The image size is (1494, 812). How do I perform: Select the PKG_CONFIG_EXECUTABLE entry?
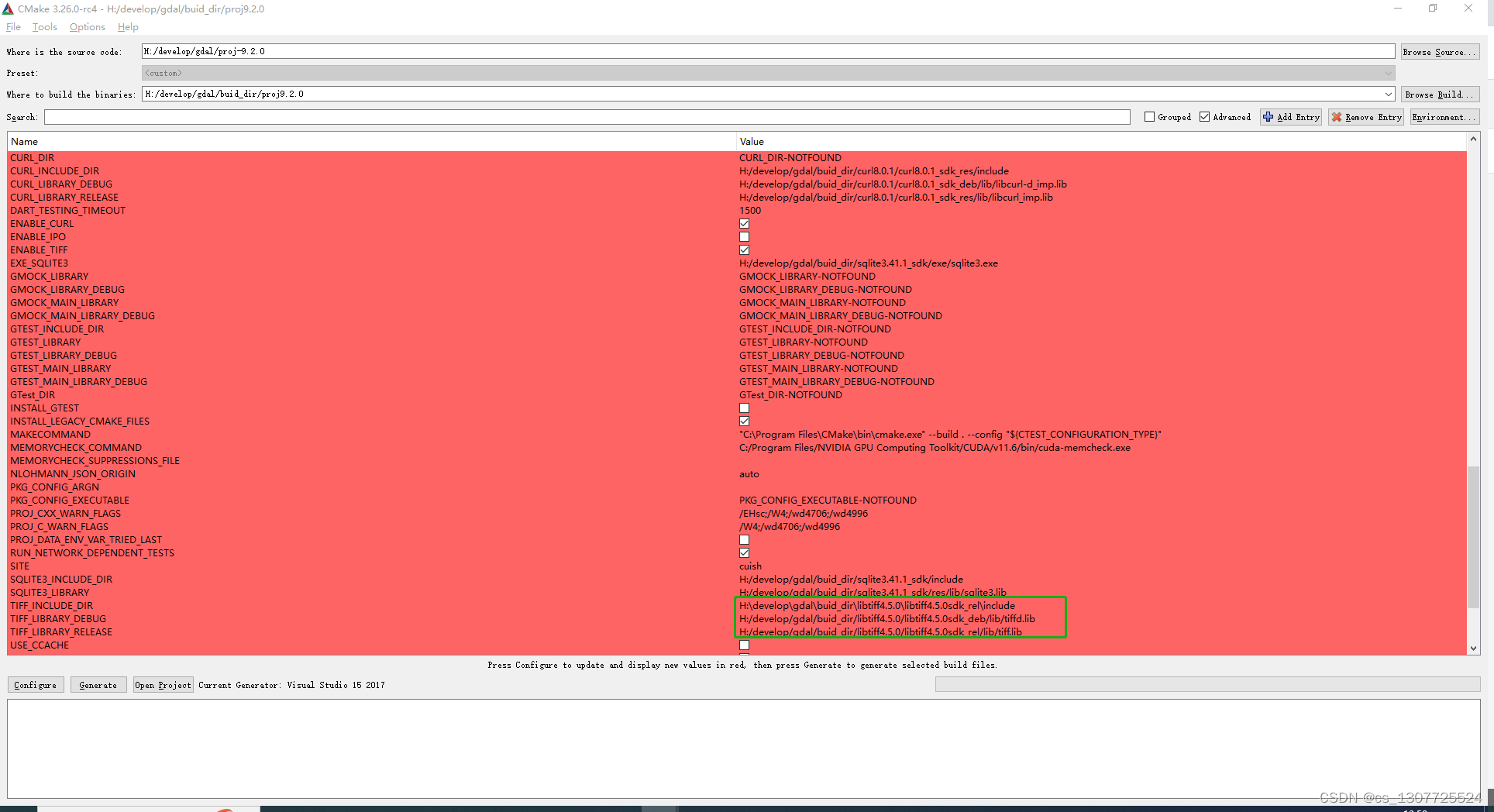click(x=70, y=501)
